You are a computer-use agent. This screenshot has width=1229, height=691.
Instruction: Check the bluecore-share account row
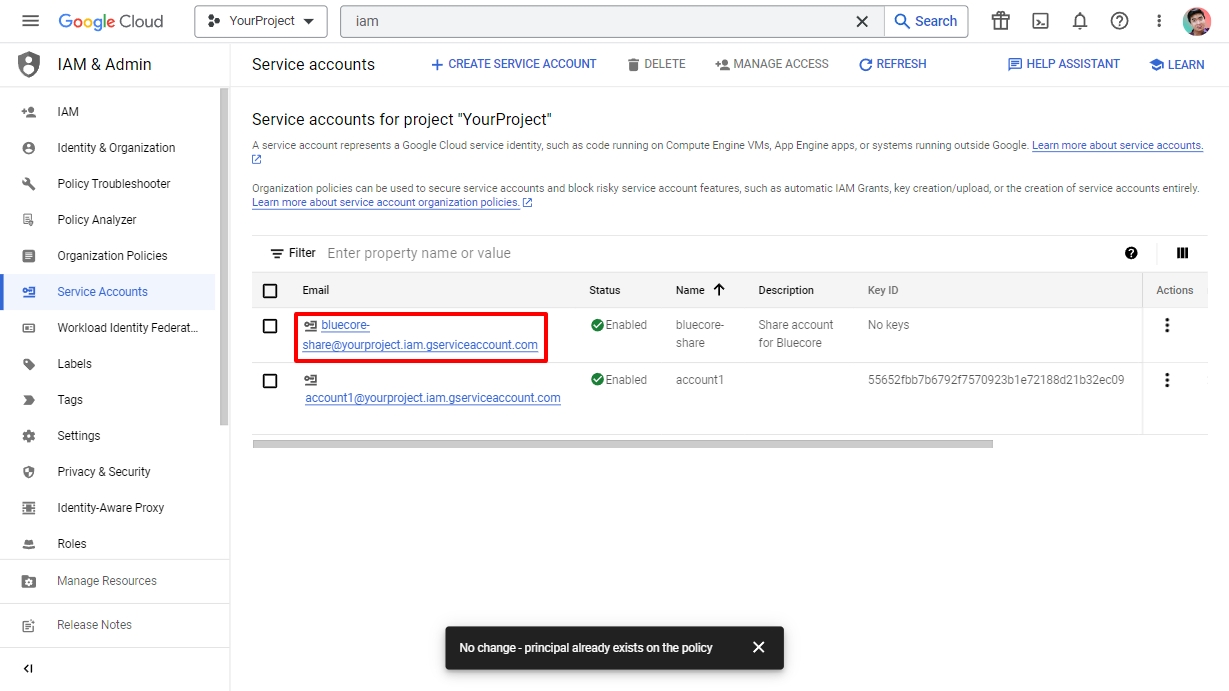pyautogui.click(x=270, y=326)
